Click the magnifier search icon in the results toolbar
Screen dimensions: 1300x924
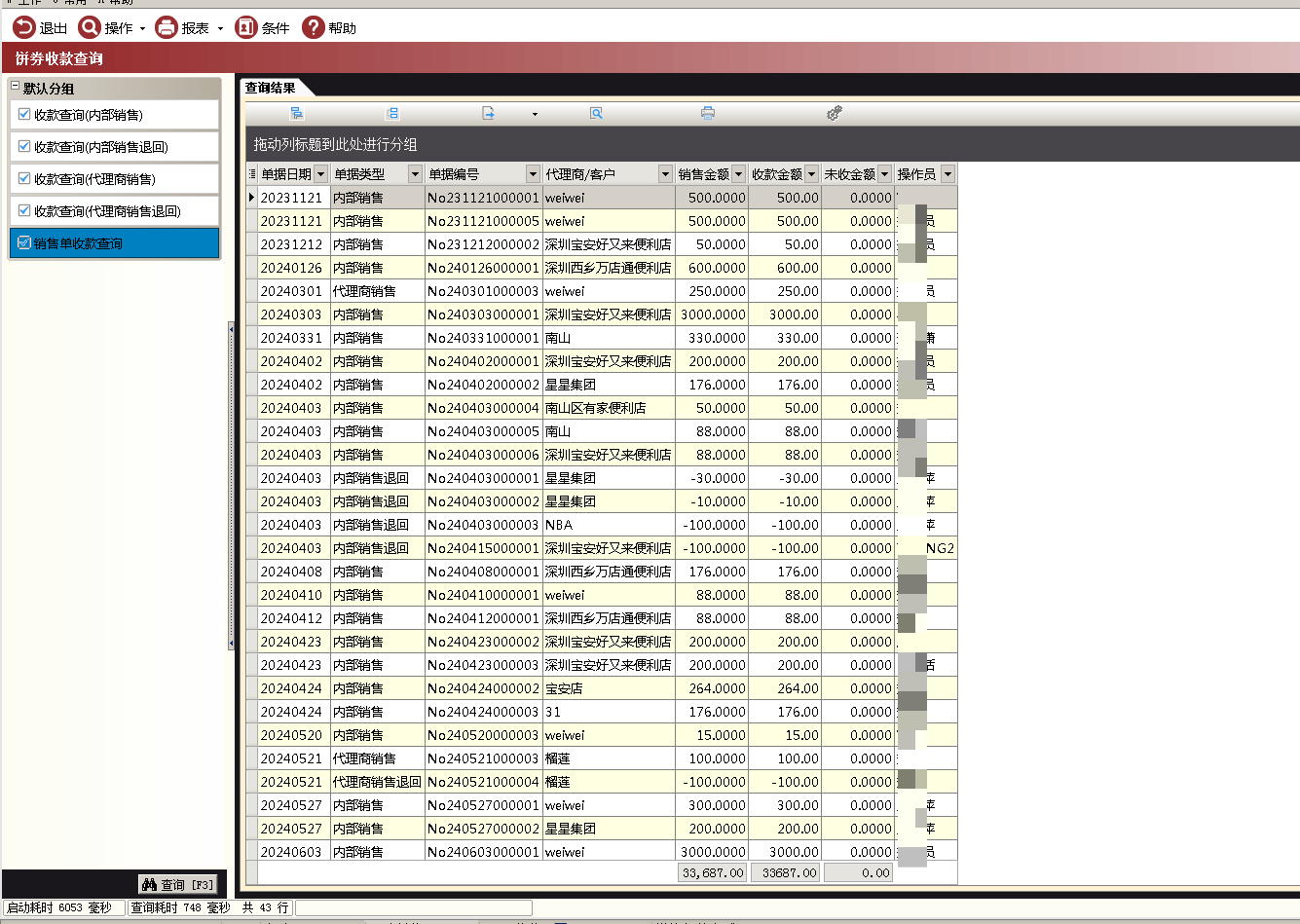pyautogui.click(x=596, y=114)
